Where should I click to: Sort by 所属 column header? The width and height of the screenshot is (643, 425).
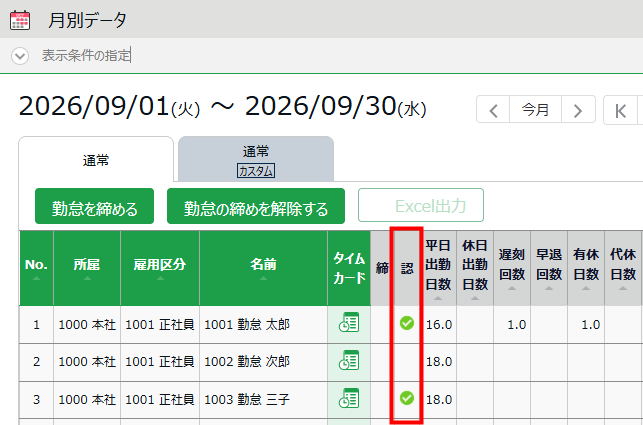[x=87, y=268]
